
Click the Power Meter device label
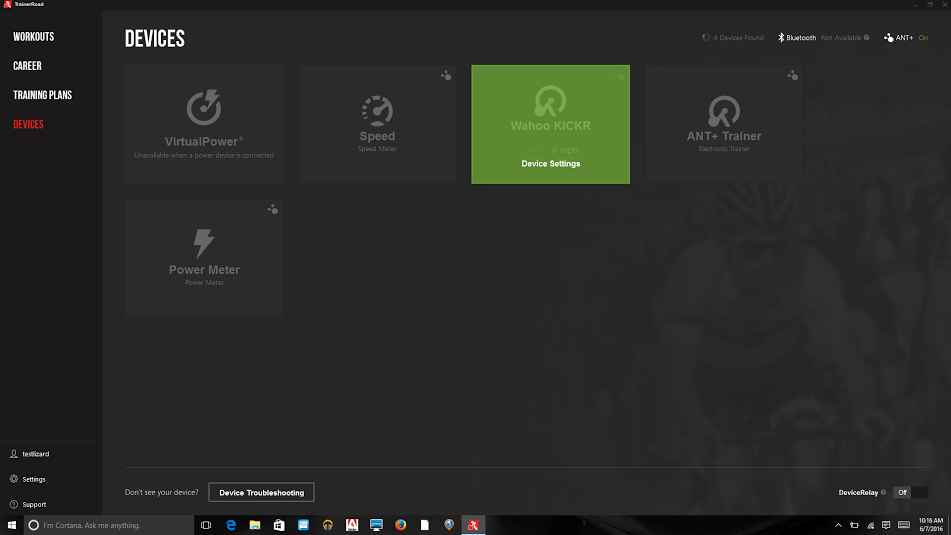coord(204,270)
